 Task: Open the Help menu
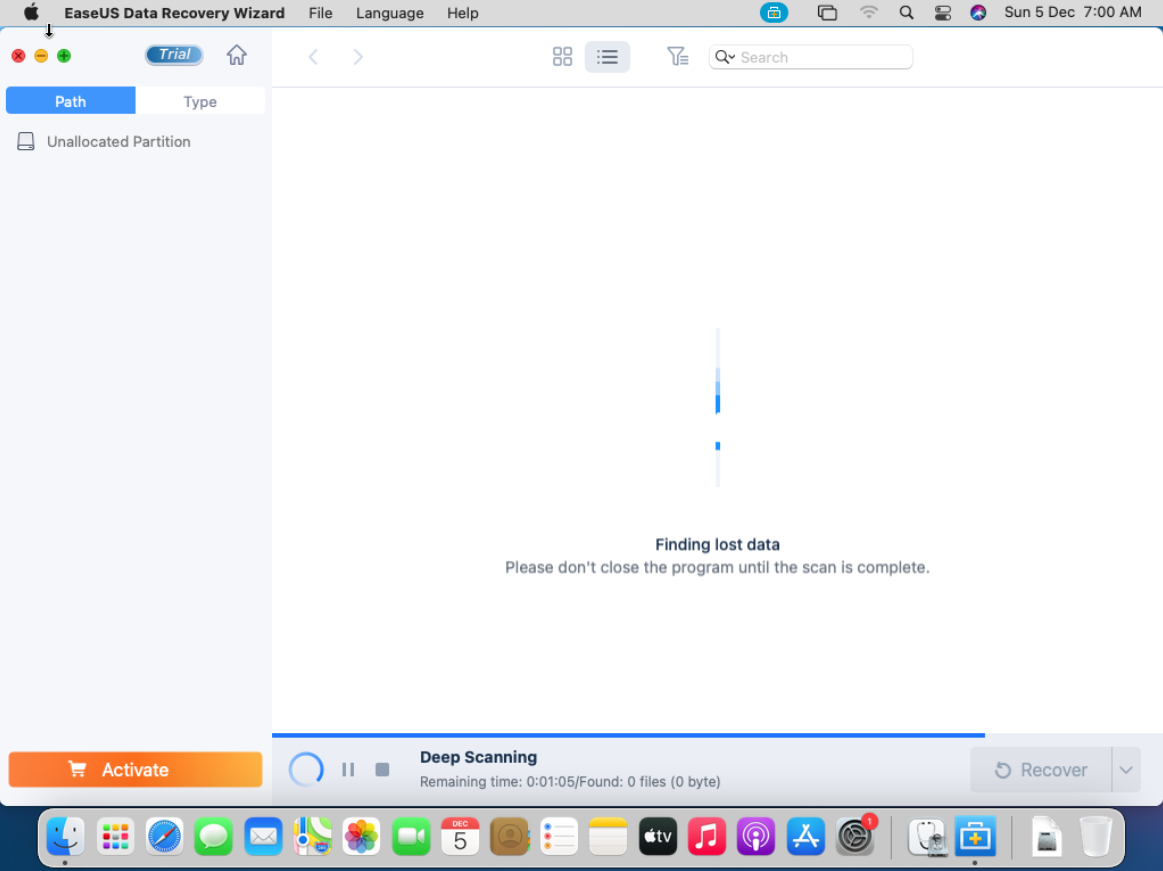tap(462, 13)
